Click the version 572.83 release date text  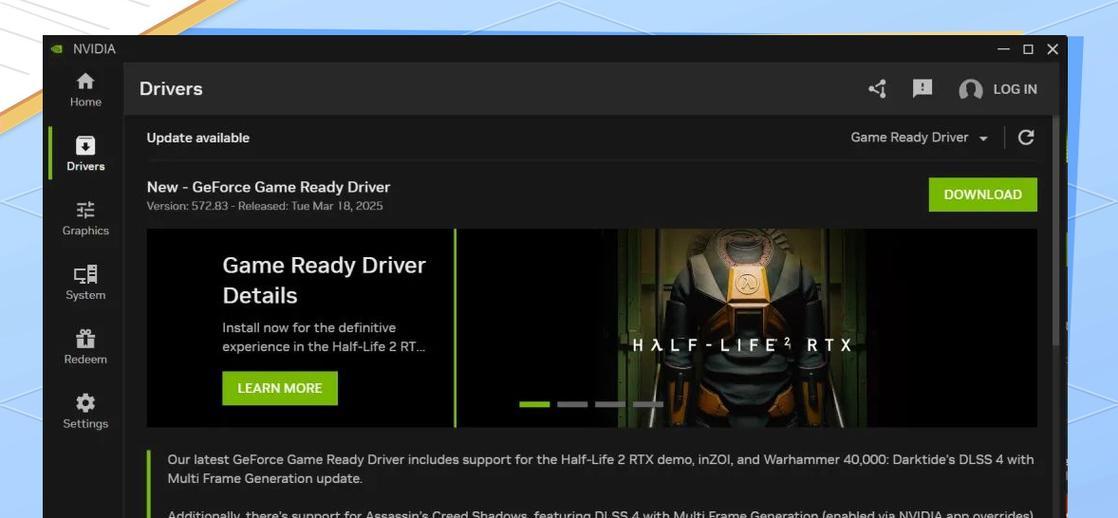point(265,206)
